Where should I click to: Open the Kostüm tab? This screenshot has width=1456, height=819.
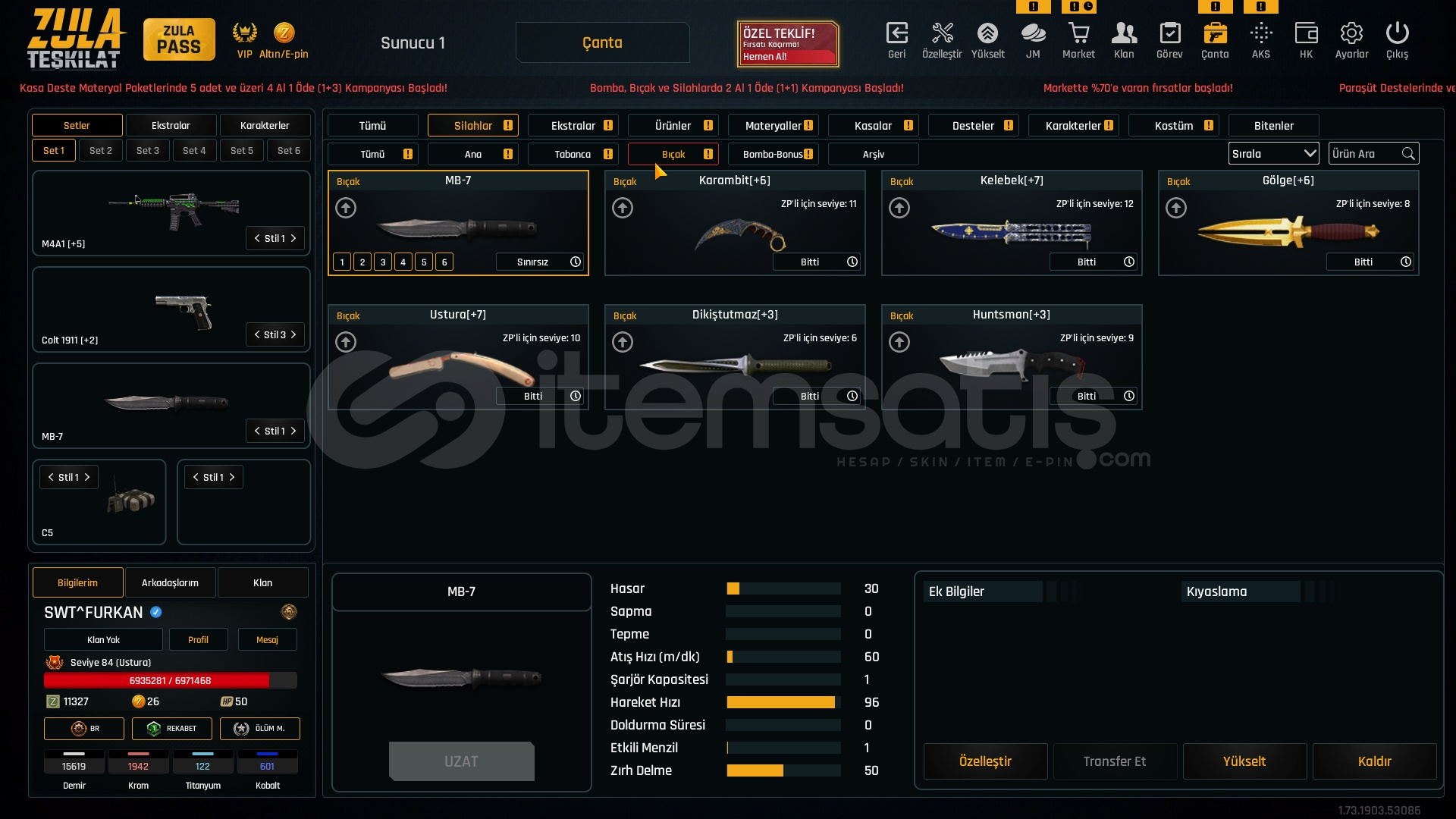1174,126
